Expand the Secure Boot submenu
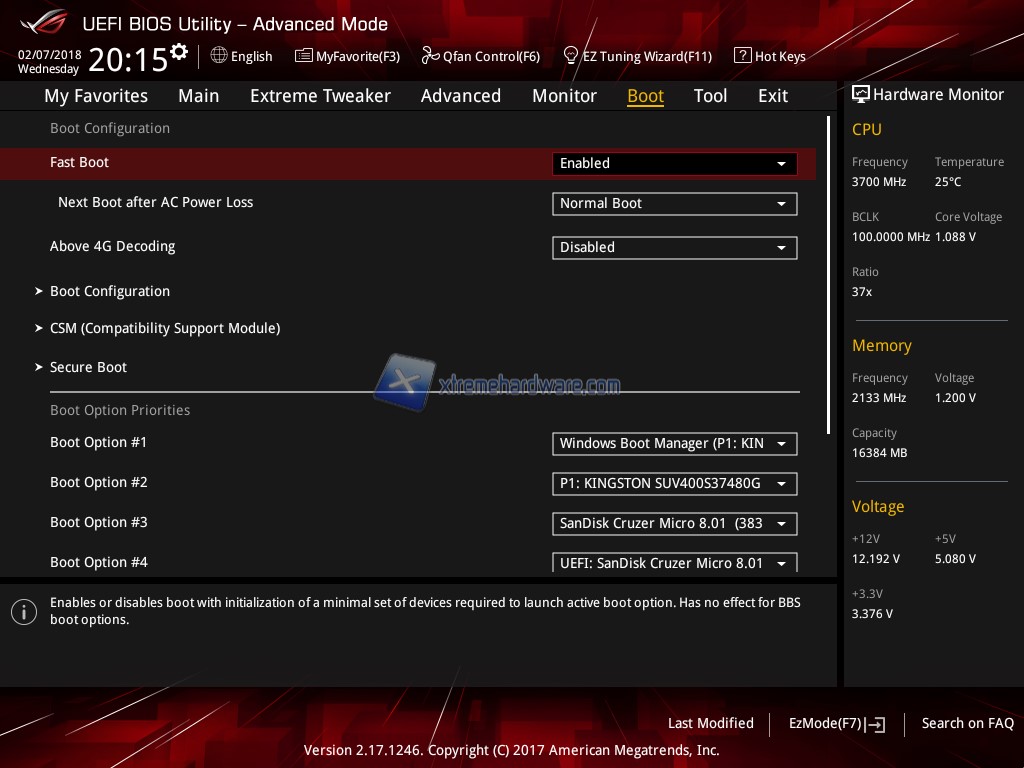1024x768 pixels. point(88,367)
